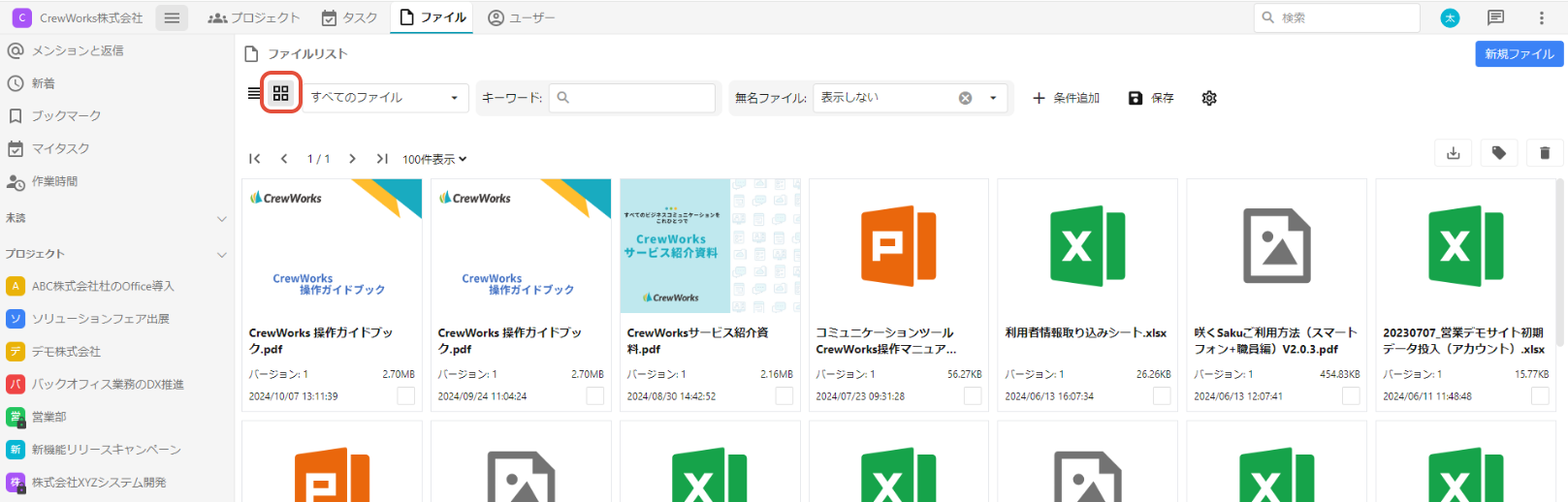The image size is (1568, 502).
Task: Click the delete trash icon button
Action: click(x=1545, y=153)
